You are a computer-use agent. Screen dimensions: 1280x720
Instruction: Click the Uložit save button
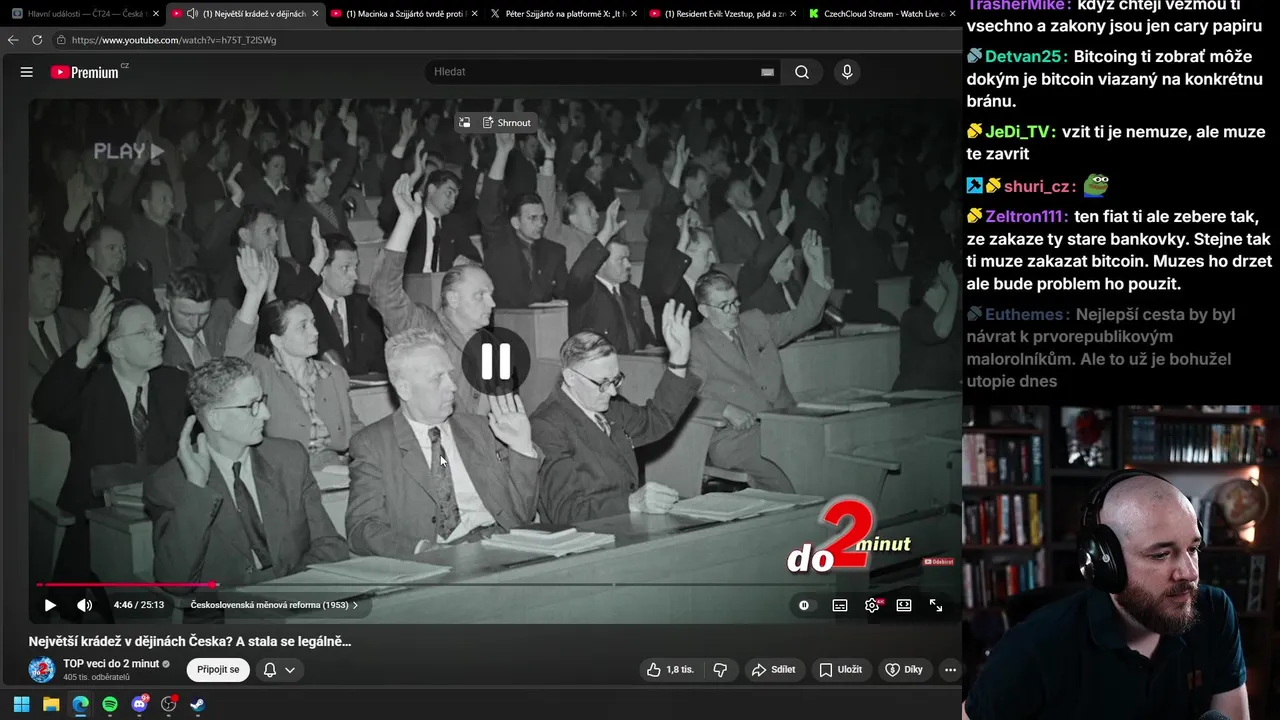841,669
